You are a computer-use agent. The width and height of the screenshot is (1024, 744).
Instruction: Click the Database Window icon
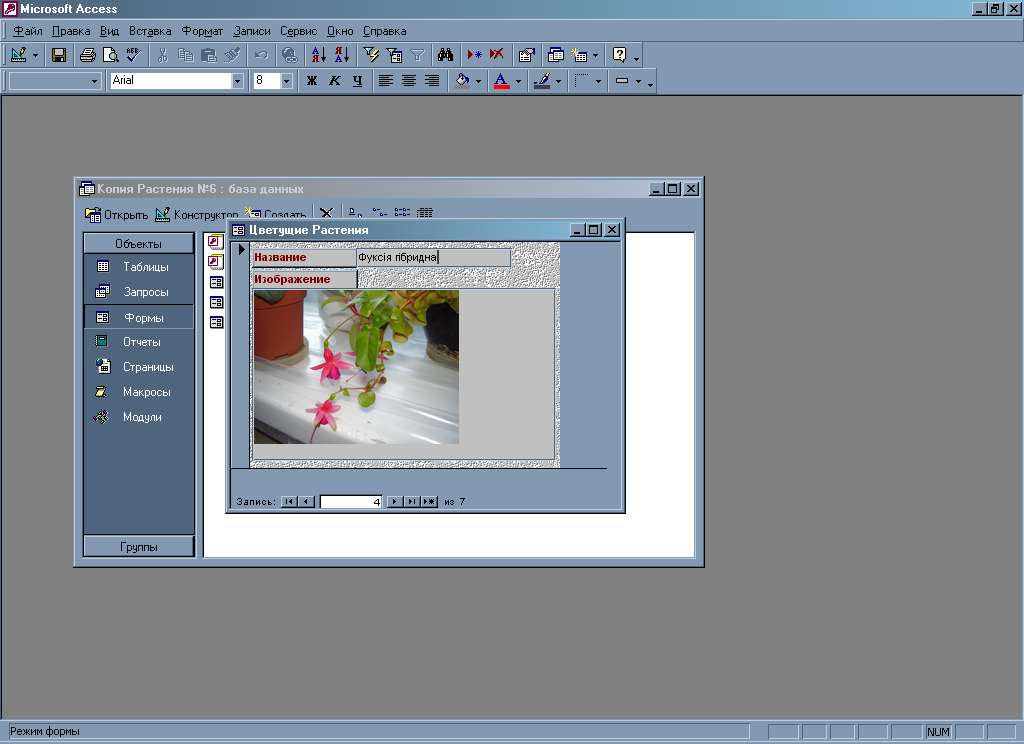coord(556,56)
